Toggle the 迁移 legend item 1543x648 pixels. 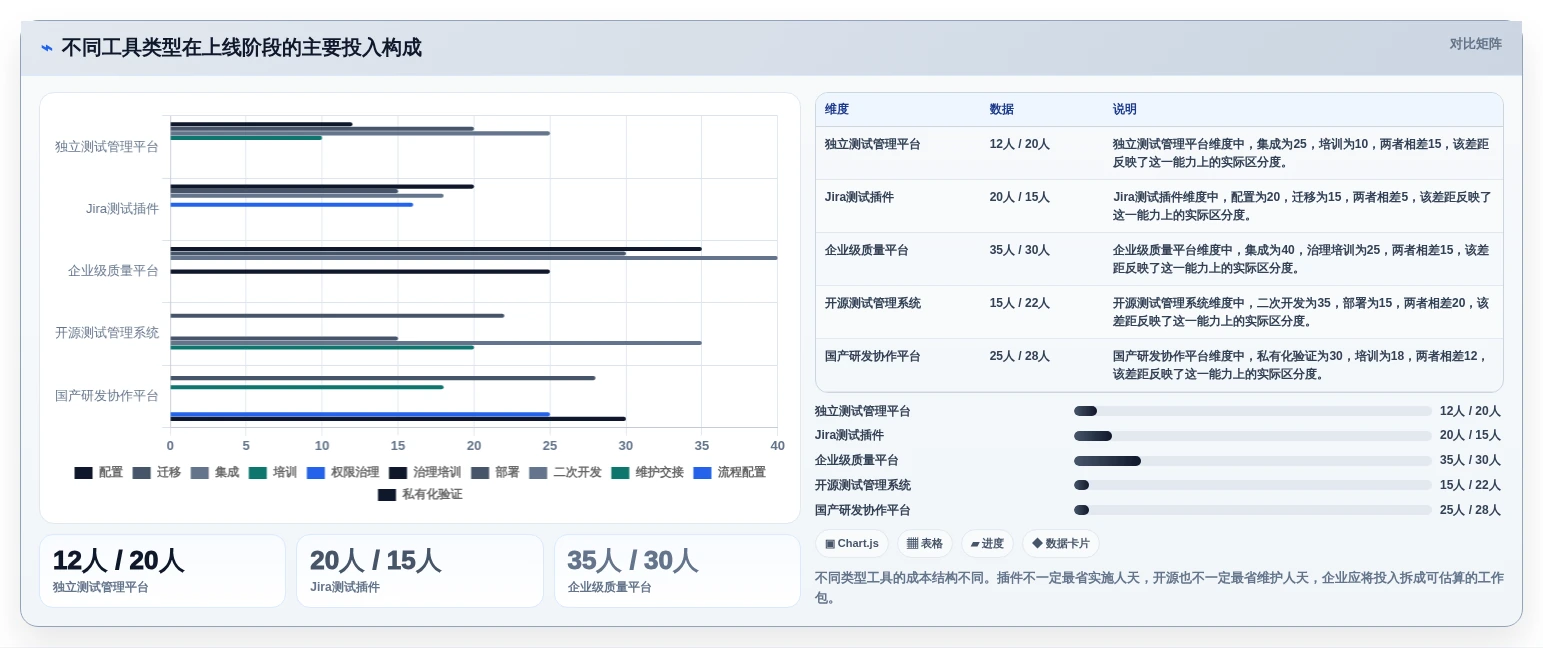pyautogui.click(x=157, y=472)
